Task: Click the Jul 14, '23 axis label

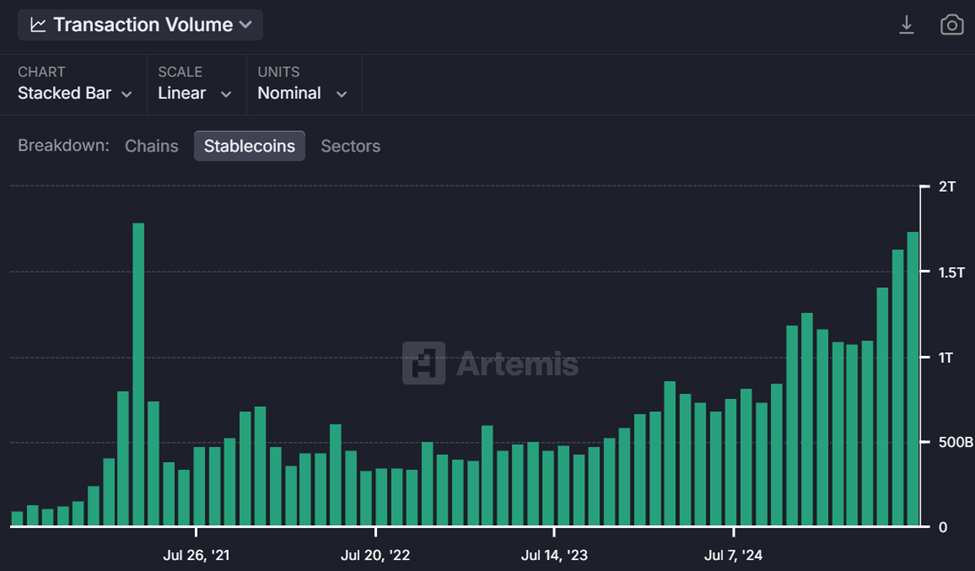Action: click(555, 555)
